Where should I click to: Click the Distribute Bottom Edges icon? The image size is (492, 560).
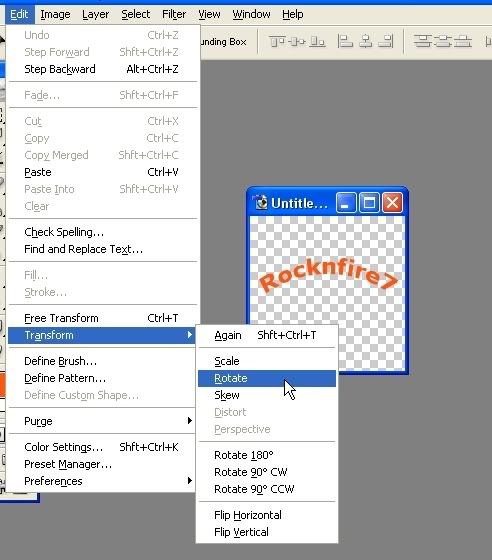point(463,41)
